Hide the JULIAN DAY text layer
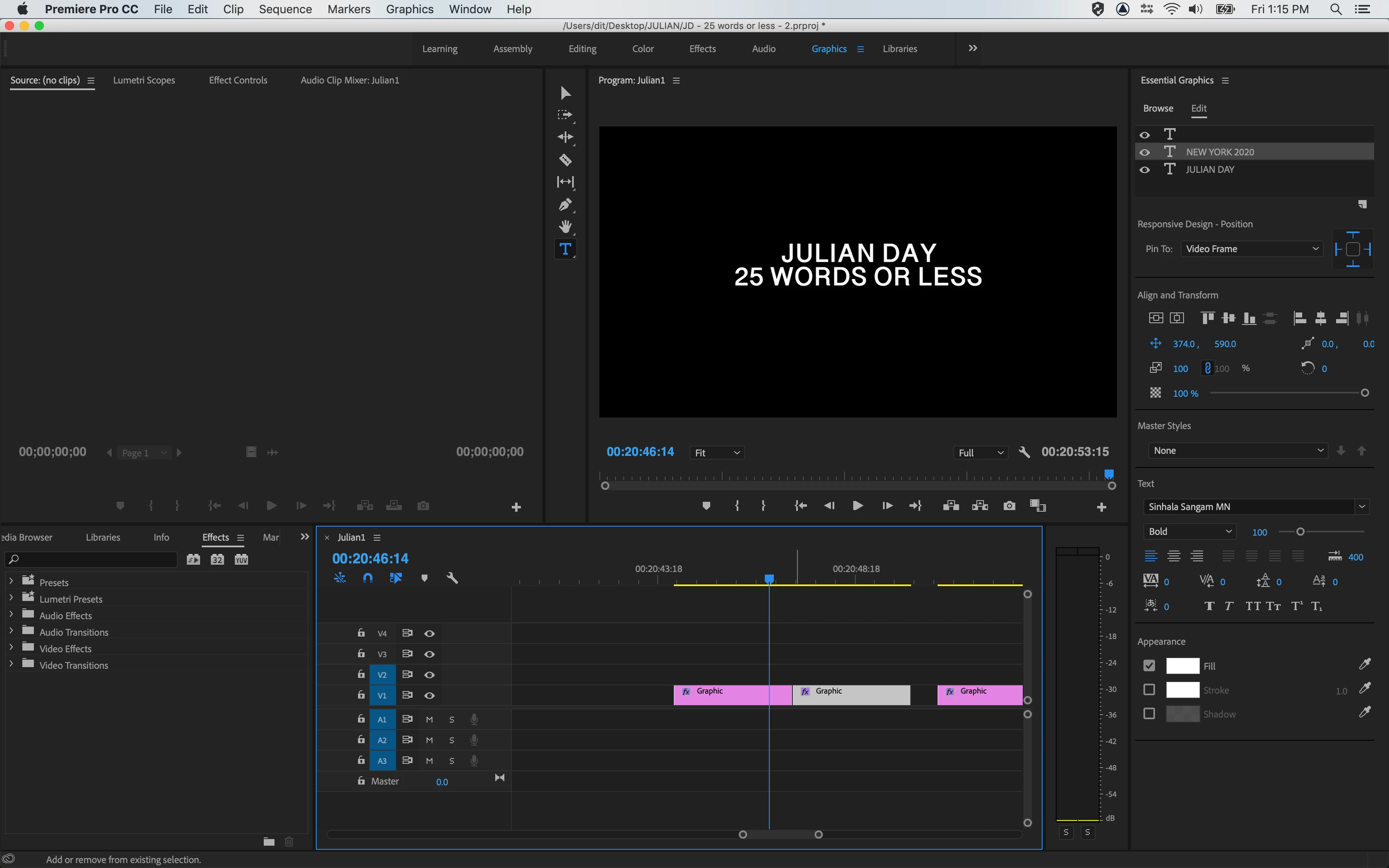The height and width of the screenshot is (868, 1389). click(1145, 170)
